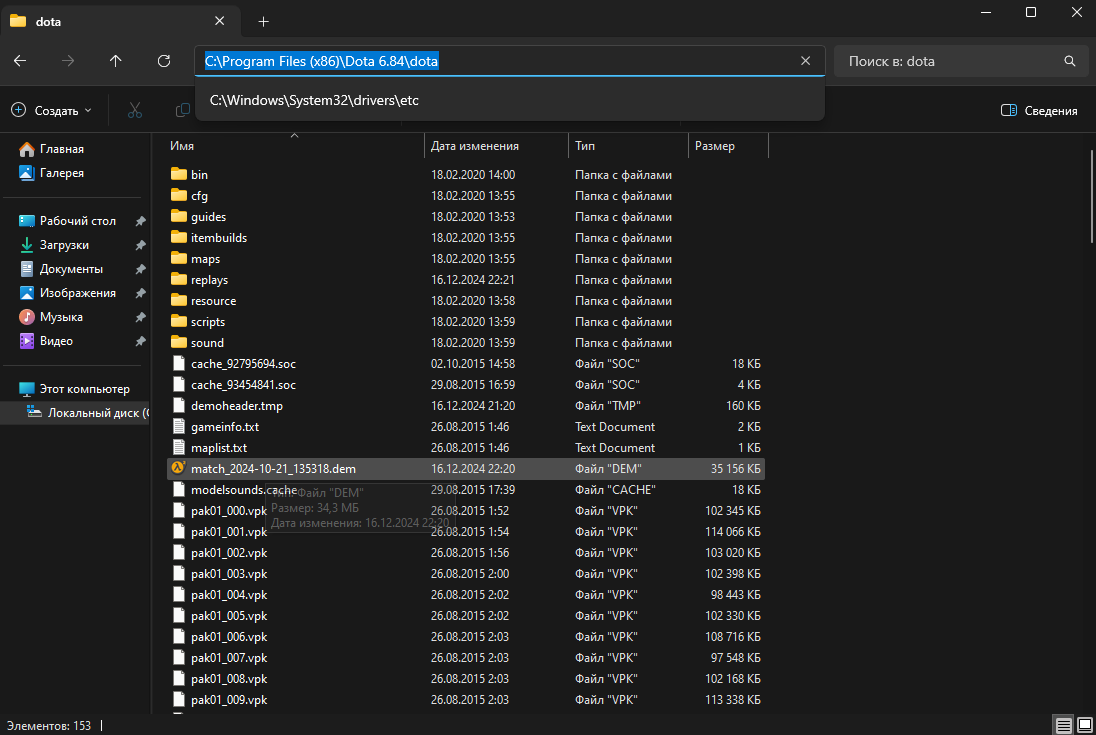Select the pak01_004.vpk file icon
This screenshot has height=735, width=1096.
point(179,594)
